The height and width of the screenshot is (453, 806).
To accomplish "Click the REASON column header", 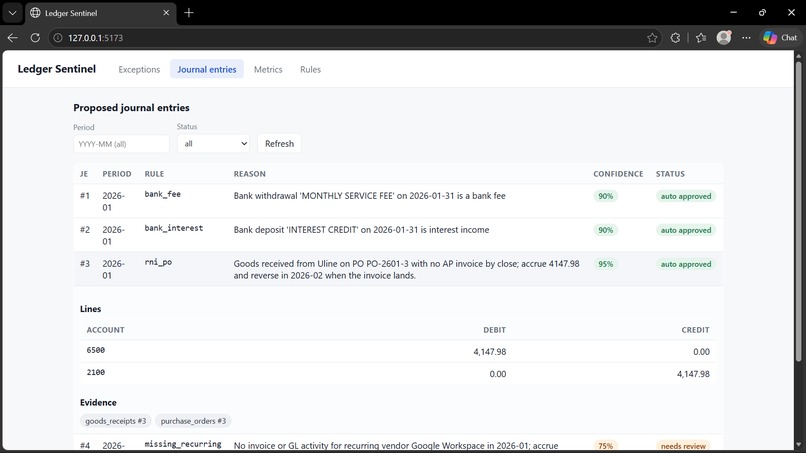I will pos(249,174).
